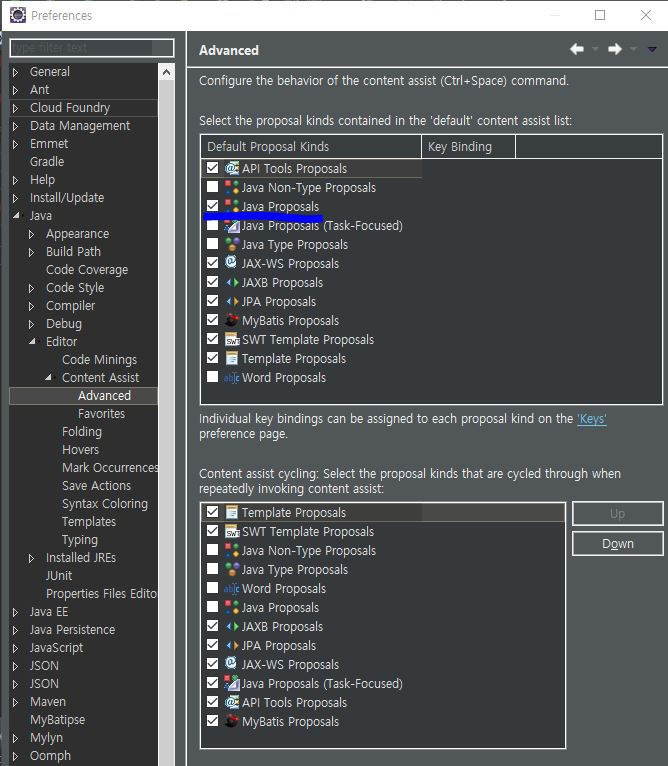The image size is (668, 766).
Task: Select the Typing tree entry
Action: pos(80,540)
